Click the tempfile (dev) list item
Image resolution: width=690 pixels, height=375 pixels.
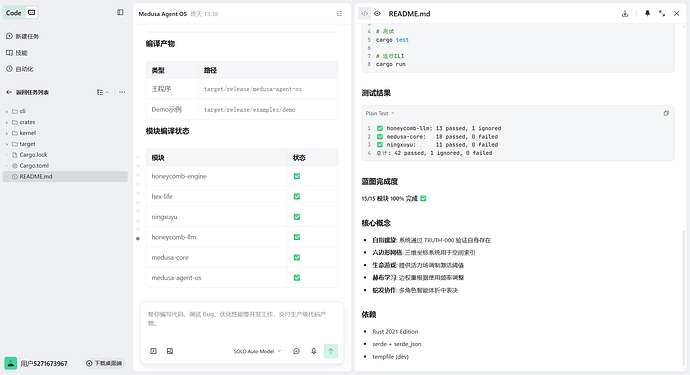point(390,357)
